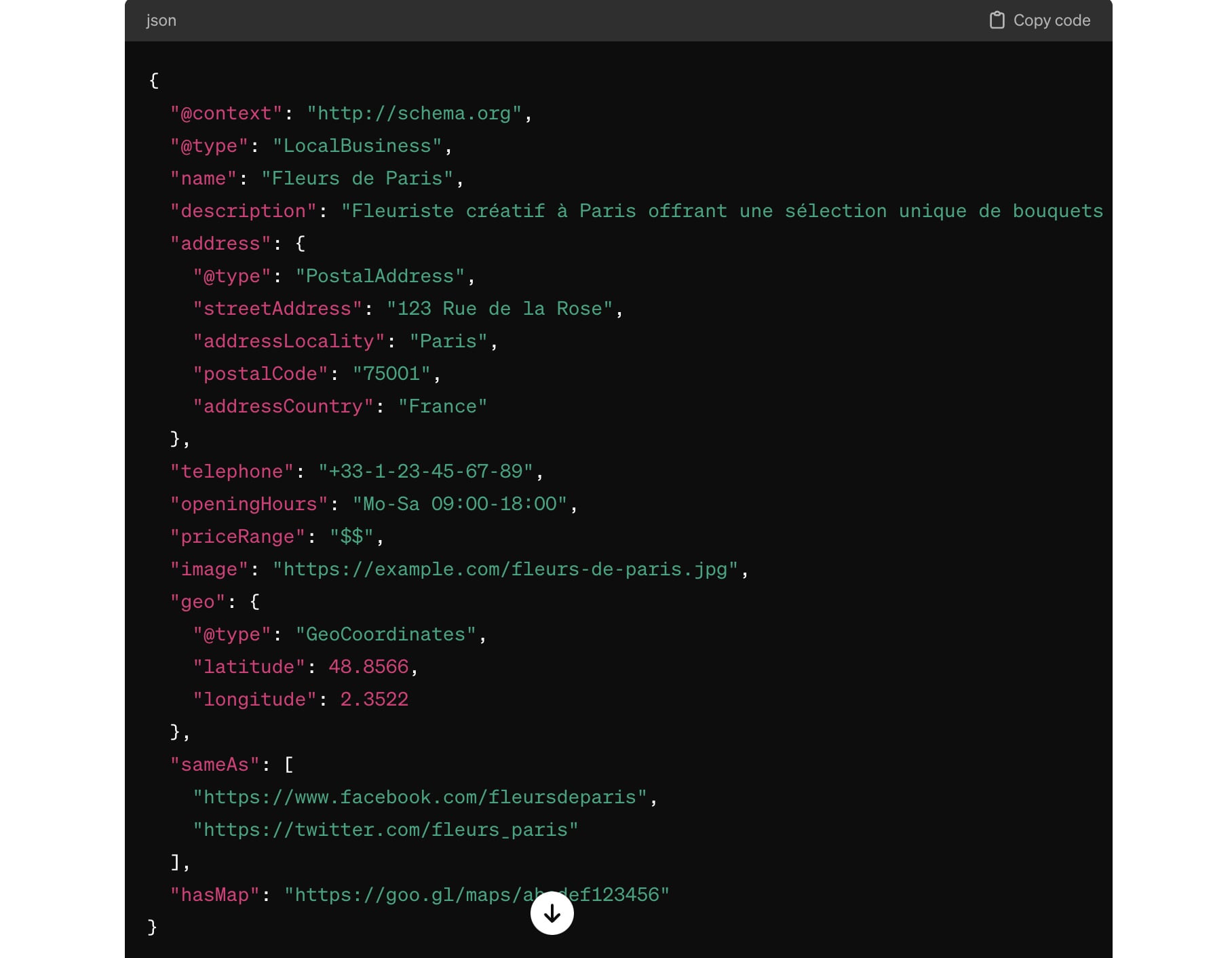1232x958 pixels.
Task: Click the "geo" key
Action: 197,602
